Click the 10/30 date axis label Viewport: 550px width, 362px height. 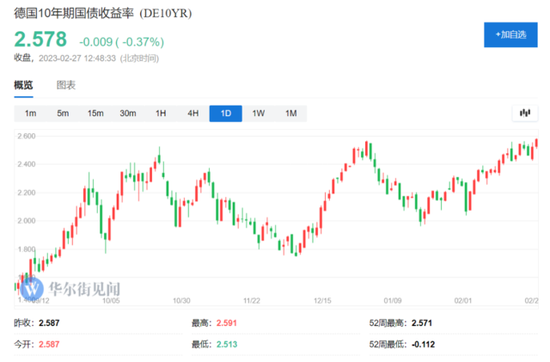click(x=182, y=301)
